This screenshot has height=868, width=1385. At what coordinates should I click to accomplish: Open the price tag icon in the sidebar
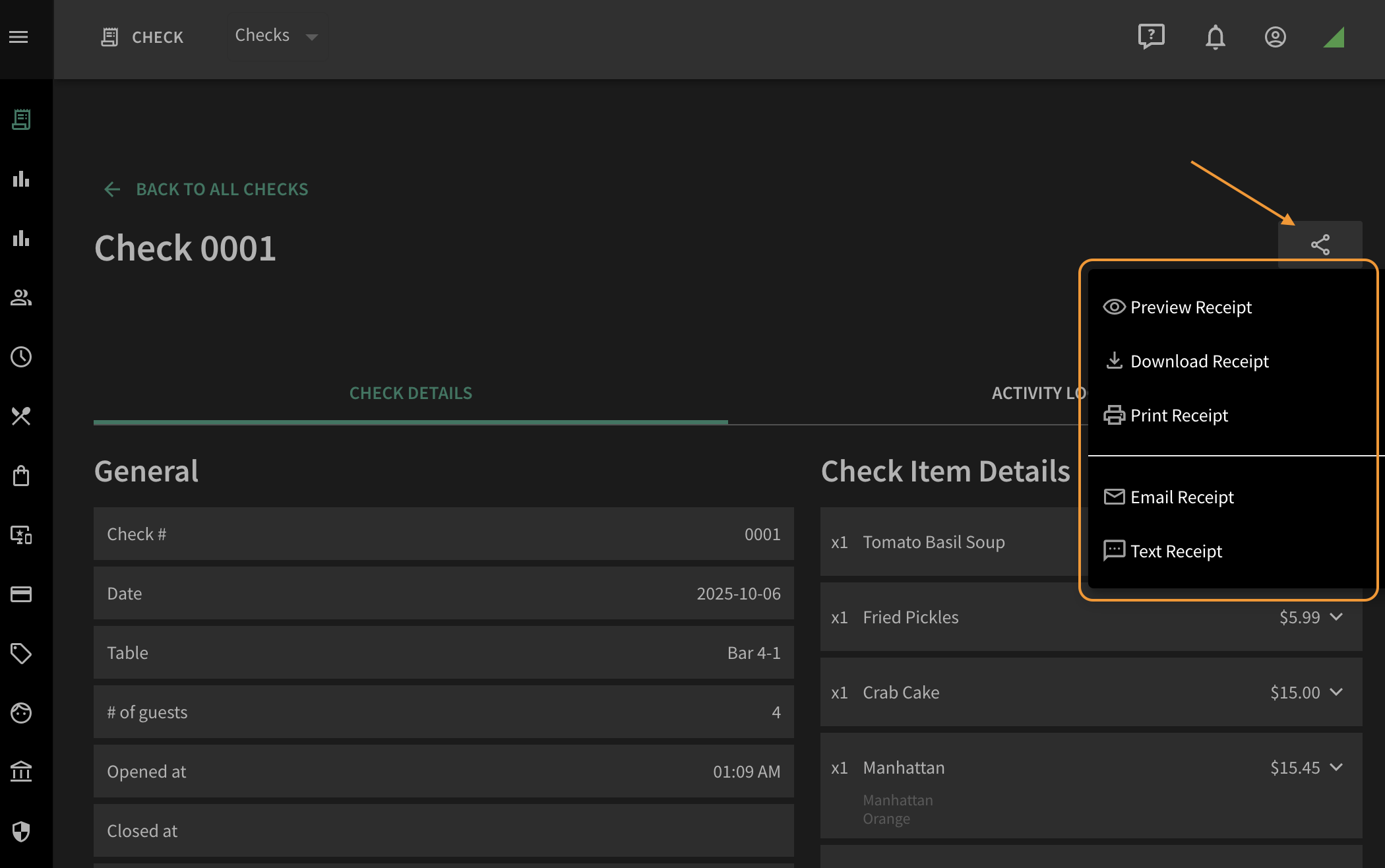coord(21,654)
